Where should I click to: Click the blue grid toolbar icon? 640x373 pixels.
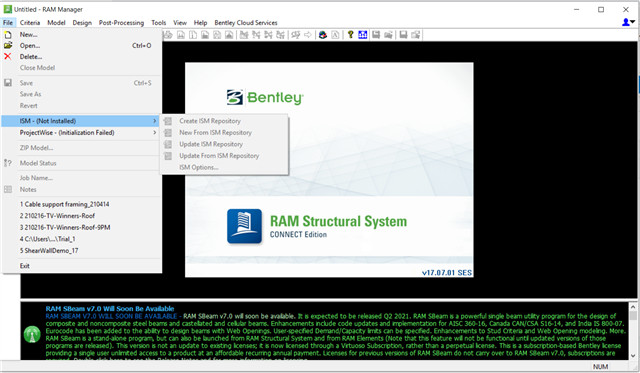[x=363, y=35]
